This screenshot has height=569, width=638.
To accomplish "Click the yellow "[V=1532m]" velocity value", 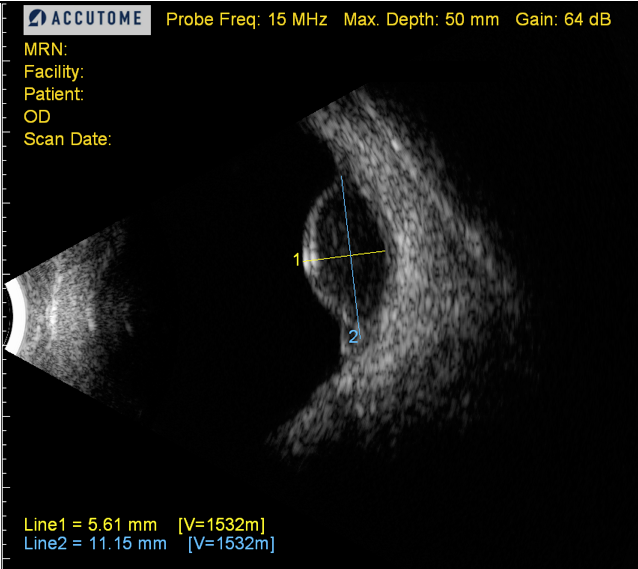I will (x=222, y=525).
